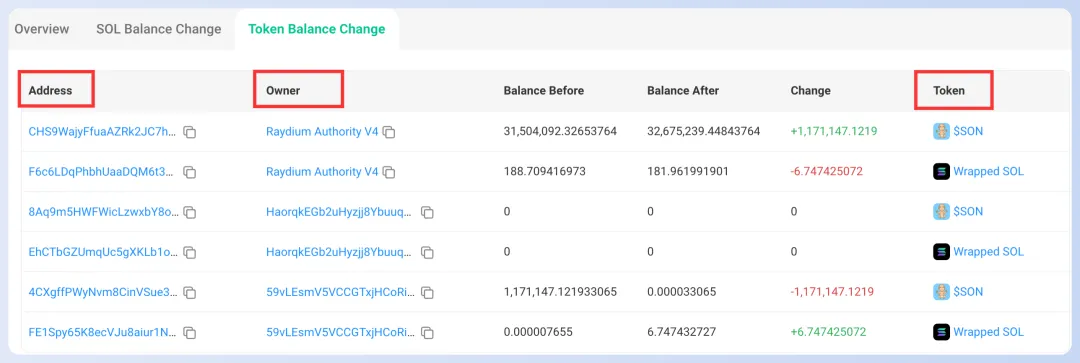This screenshot has width=1080, height=363.
Task: Open $SON token link in fifth row
Action: tap(968, 292)
